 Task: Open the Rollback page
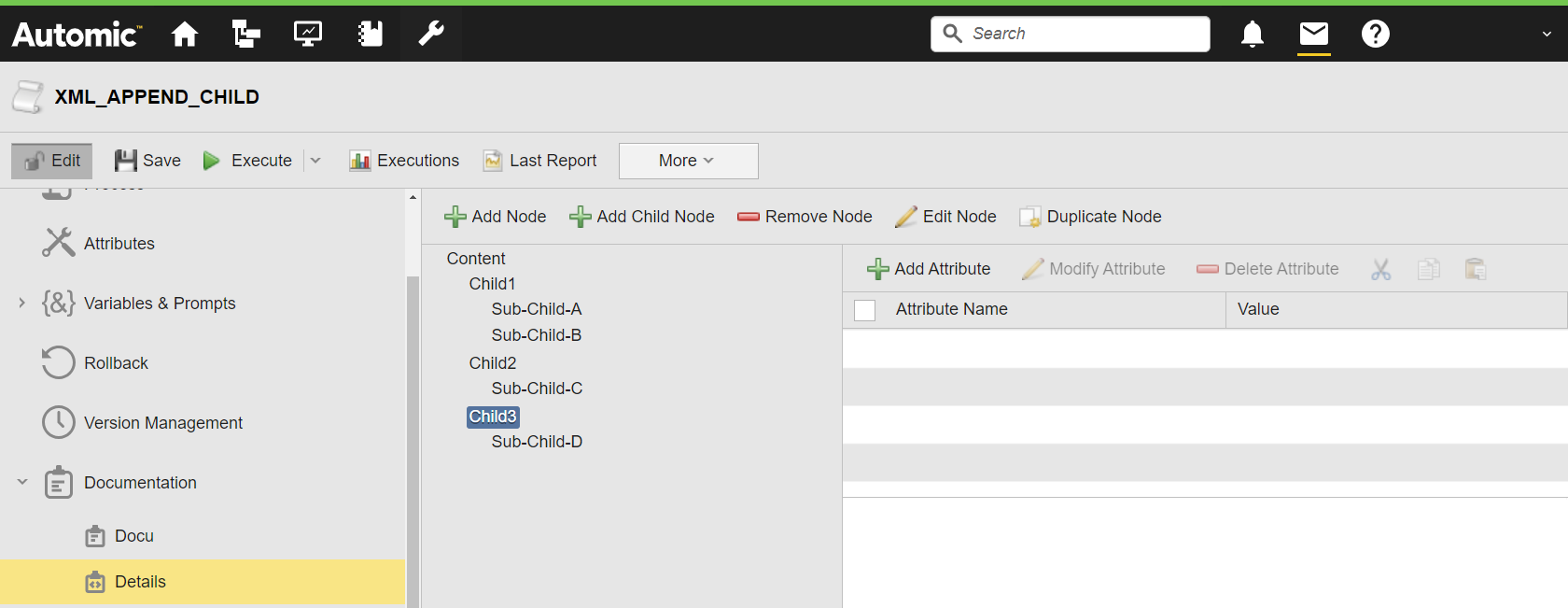[116, 363]
